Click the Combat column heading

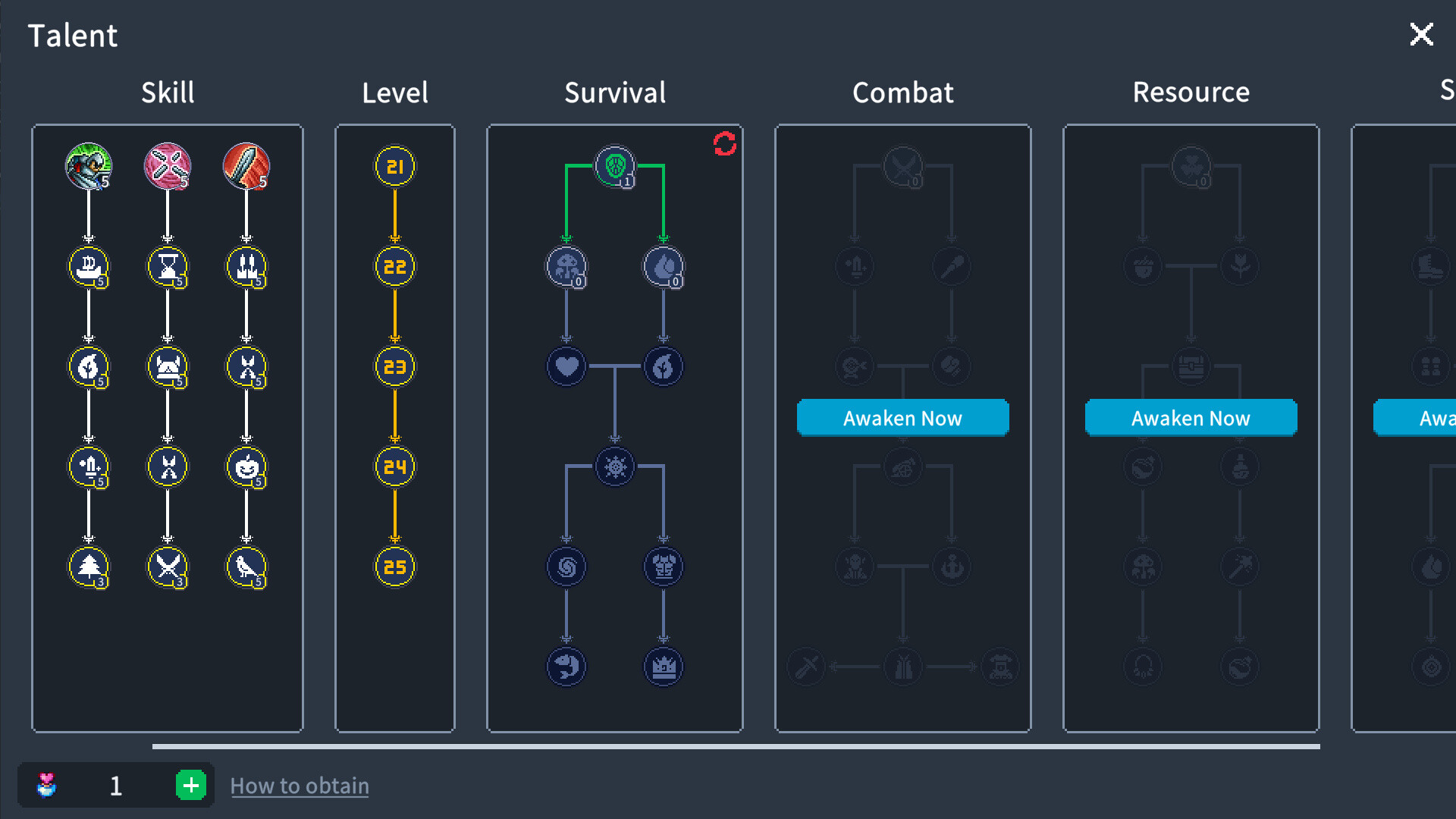point(902,93)
